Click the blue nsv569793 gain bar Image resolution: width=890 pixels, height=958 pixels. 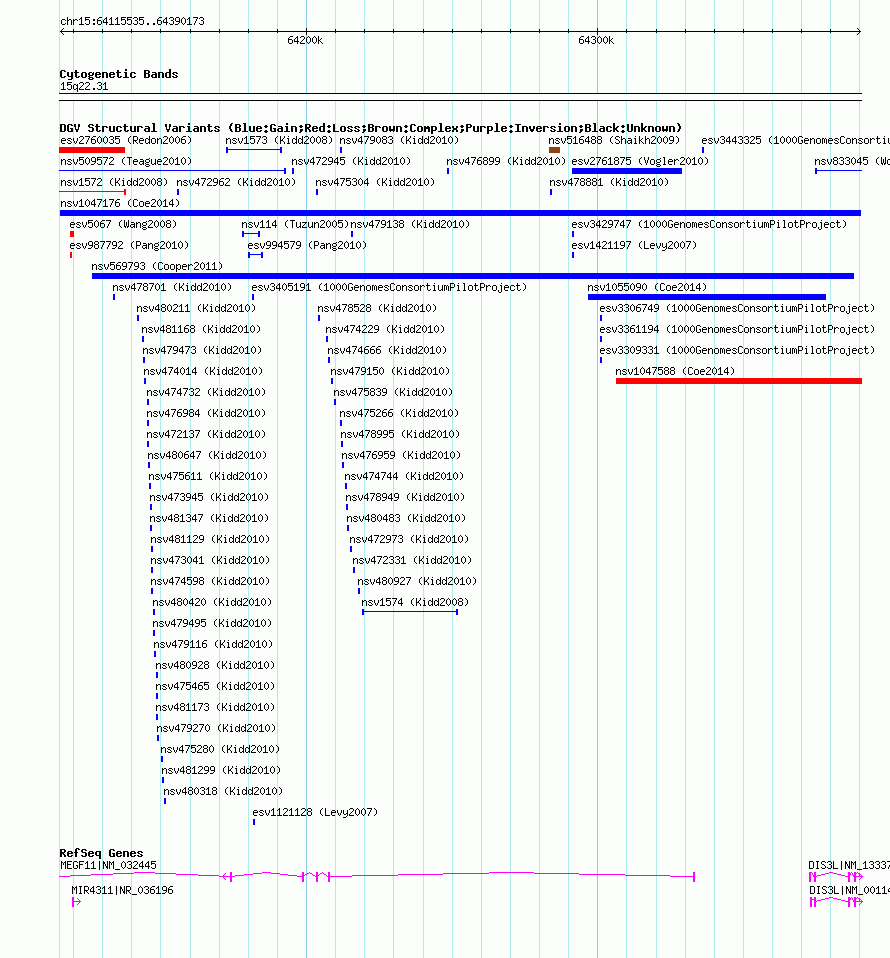pos(473,276)
